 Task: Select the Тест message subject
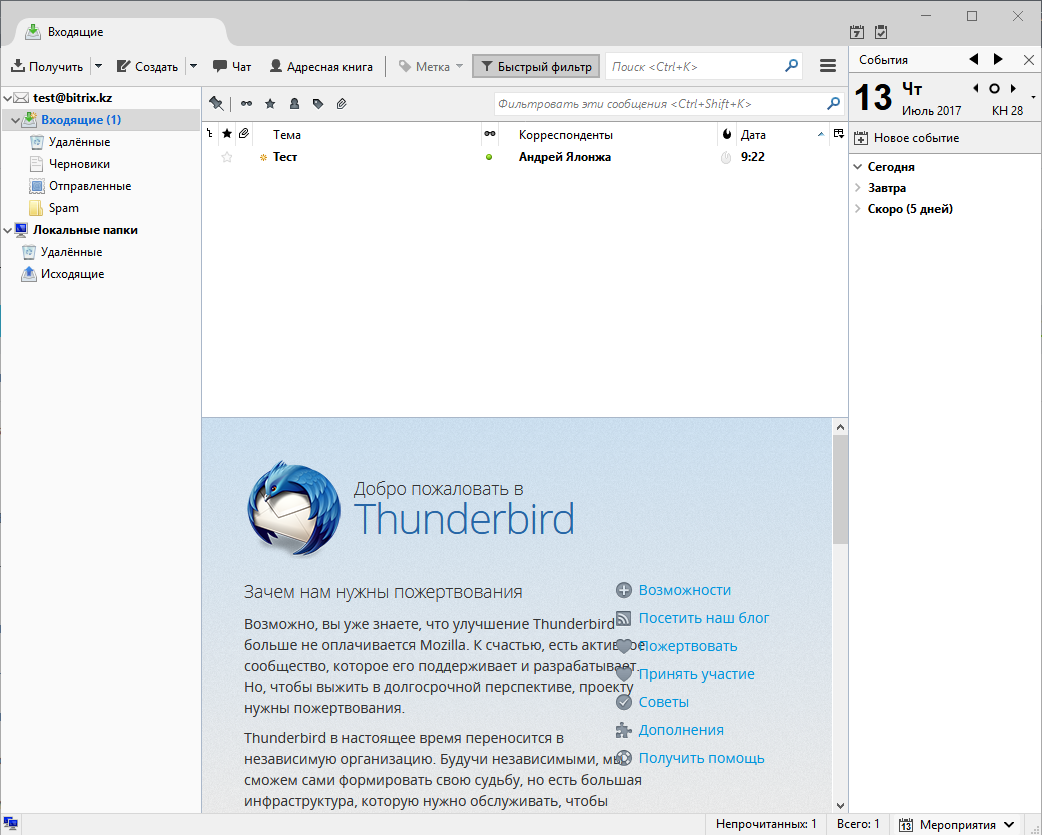coord(284,157)
